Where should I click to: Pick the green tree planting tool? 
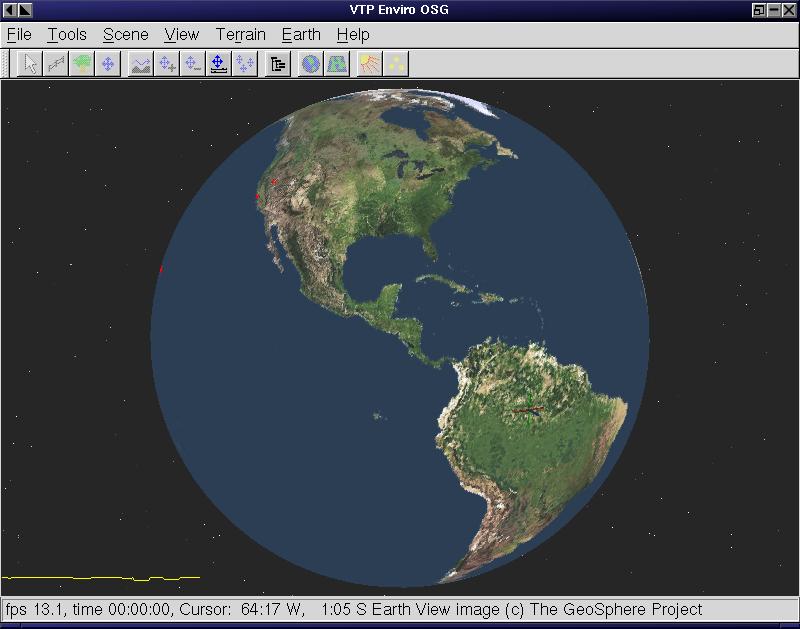click(x=82, y=64)
